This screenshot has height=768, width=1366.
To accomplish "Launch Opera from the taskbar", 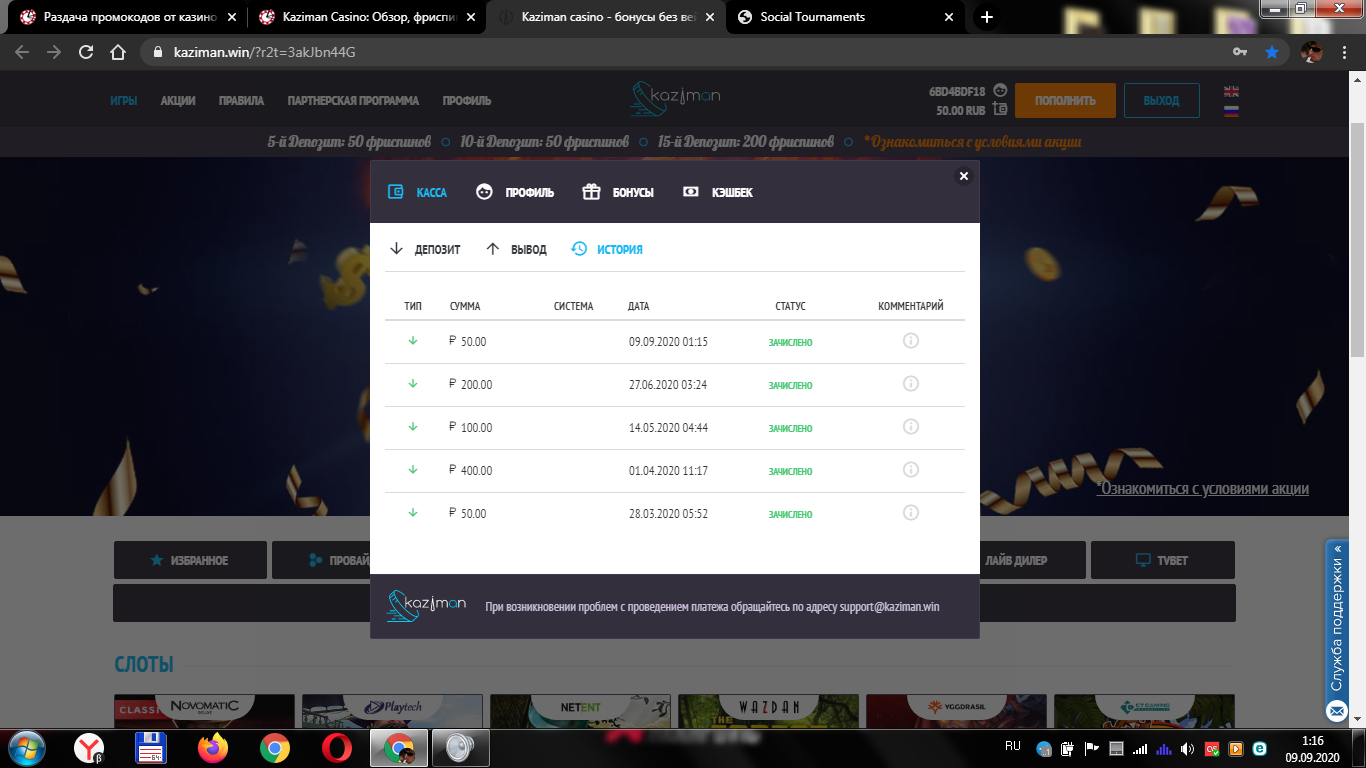I will pyautogui.click(x=336, y=747).
